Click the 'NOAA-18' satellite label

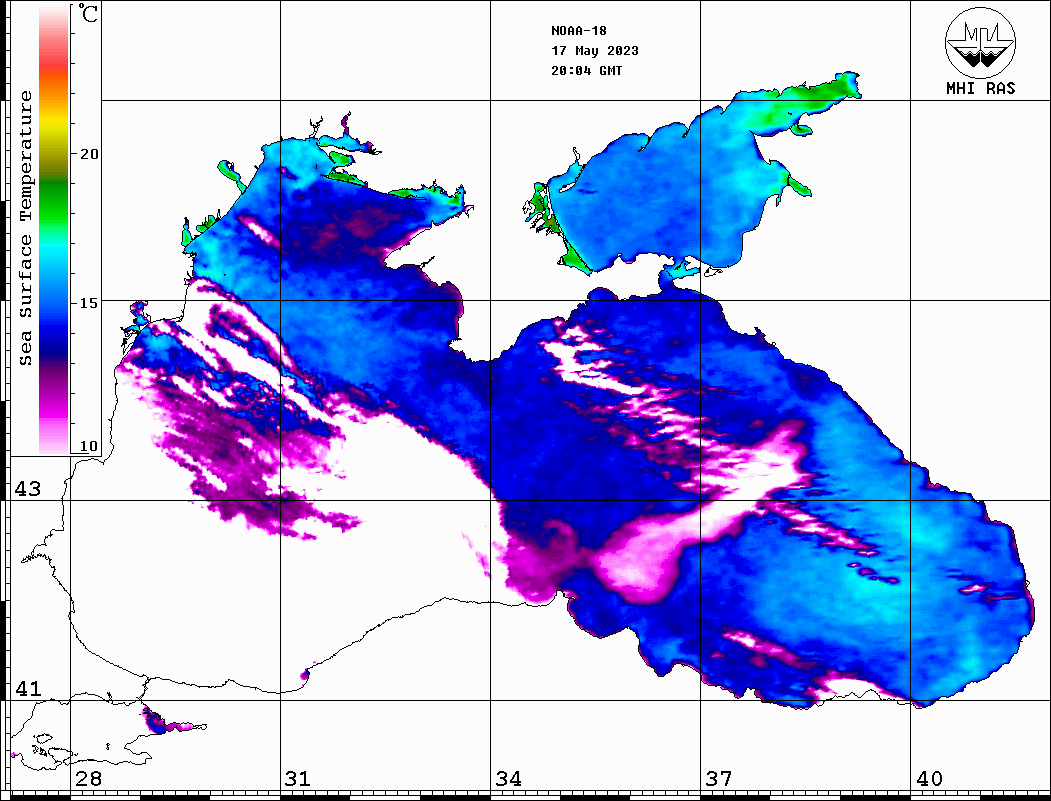579,31
